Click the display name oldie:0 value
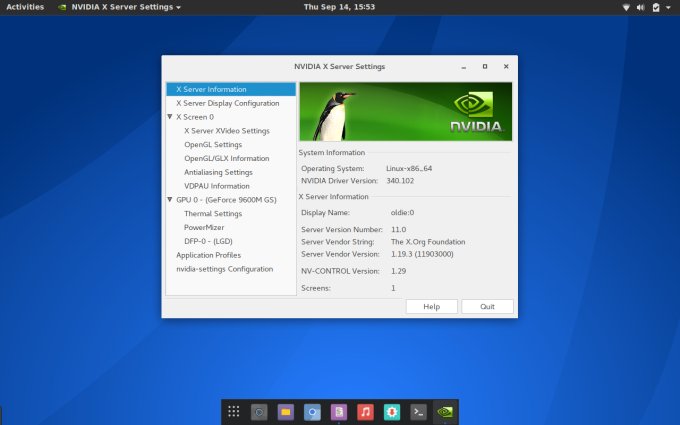Screen dimensions: 680x425 402,212
